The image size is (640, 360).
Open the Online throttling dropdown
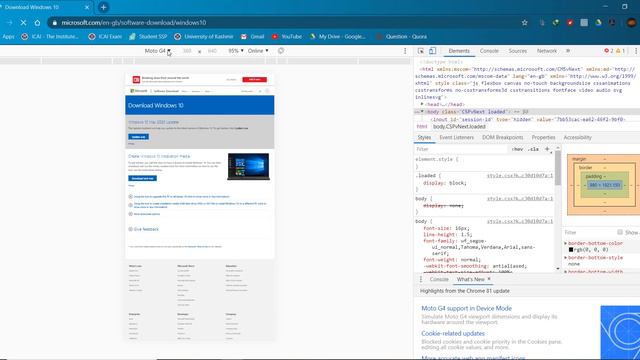click(258, 51)
